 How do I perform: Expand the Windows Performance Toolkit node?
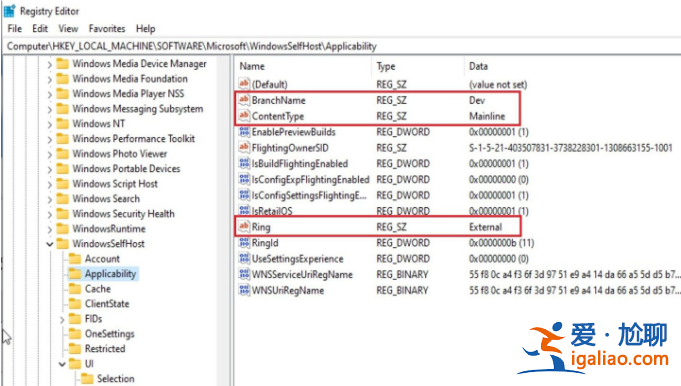50,139
